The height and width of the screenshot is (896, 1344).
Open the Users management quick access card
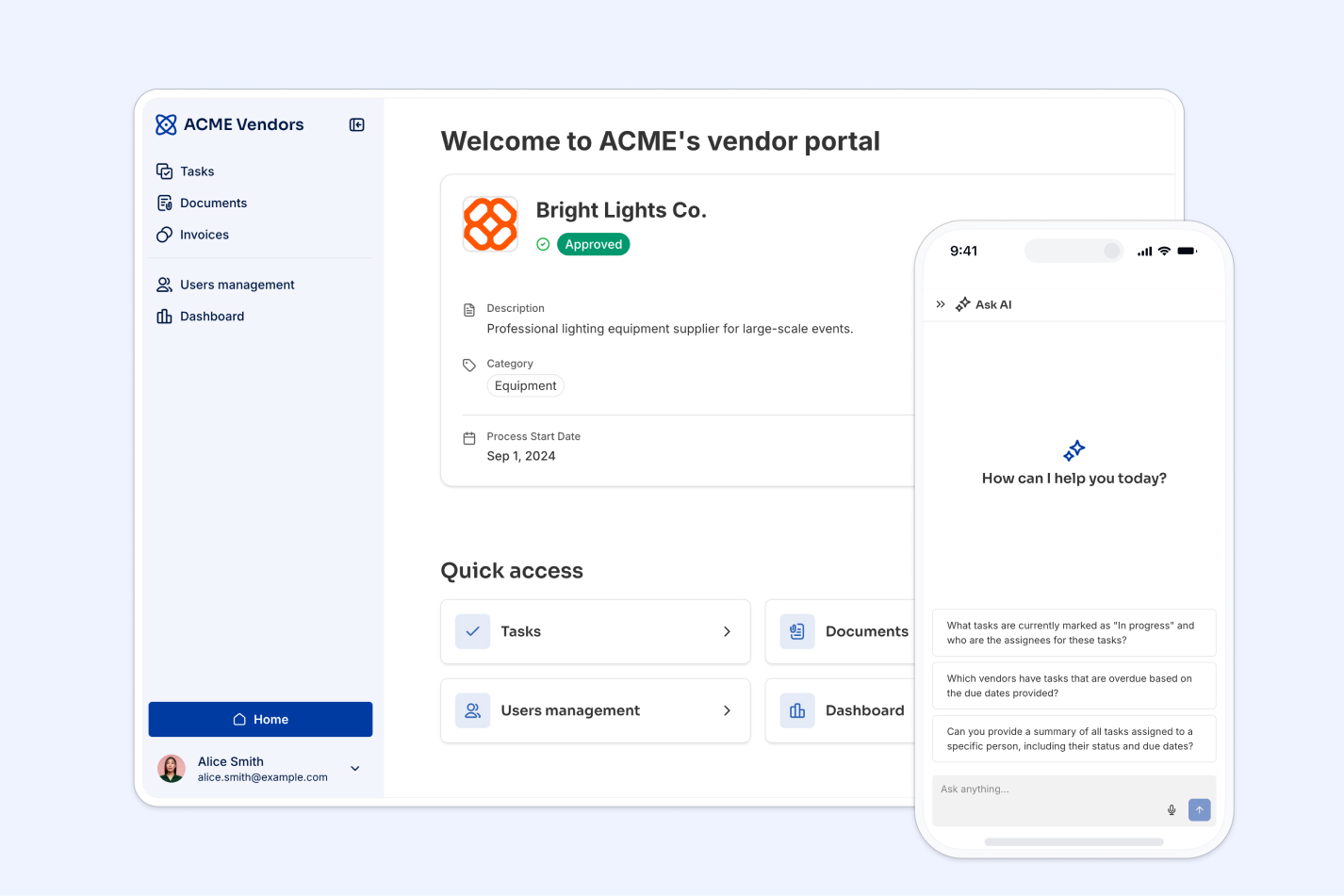click(596, 710)
